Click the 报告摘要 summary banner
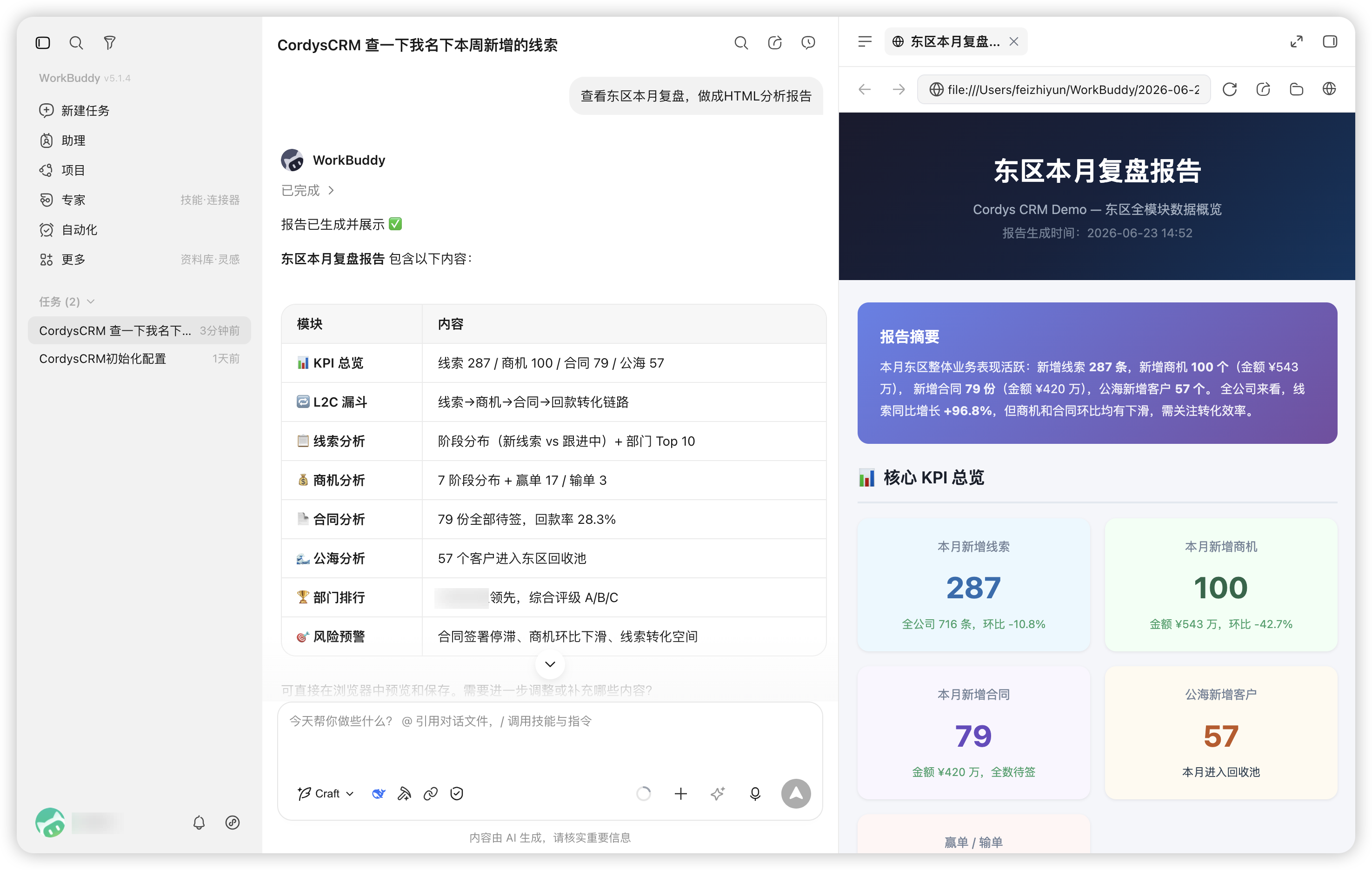Viewport: 1372px width, 870px height. click(1097, 373)
